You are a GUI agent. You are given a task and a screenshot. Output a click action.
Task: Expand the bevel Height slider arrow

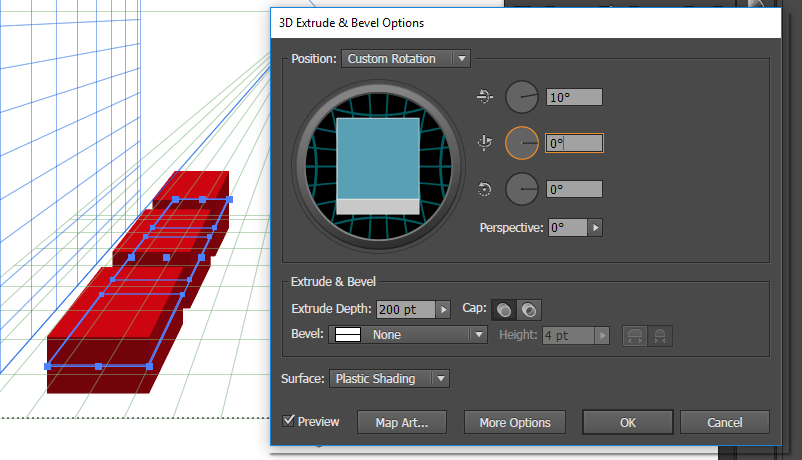pos(602,336)
